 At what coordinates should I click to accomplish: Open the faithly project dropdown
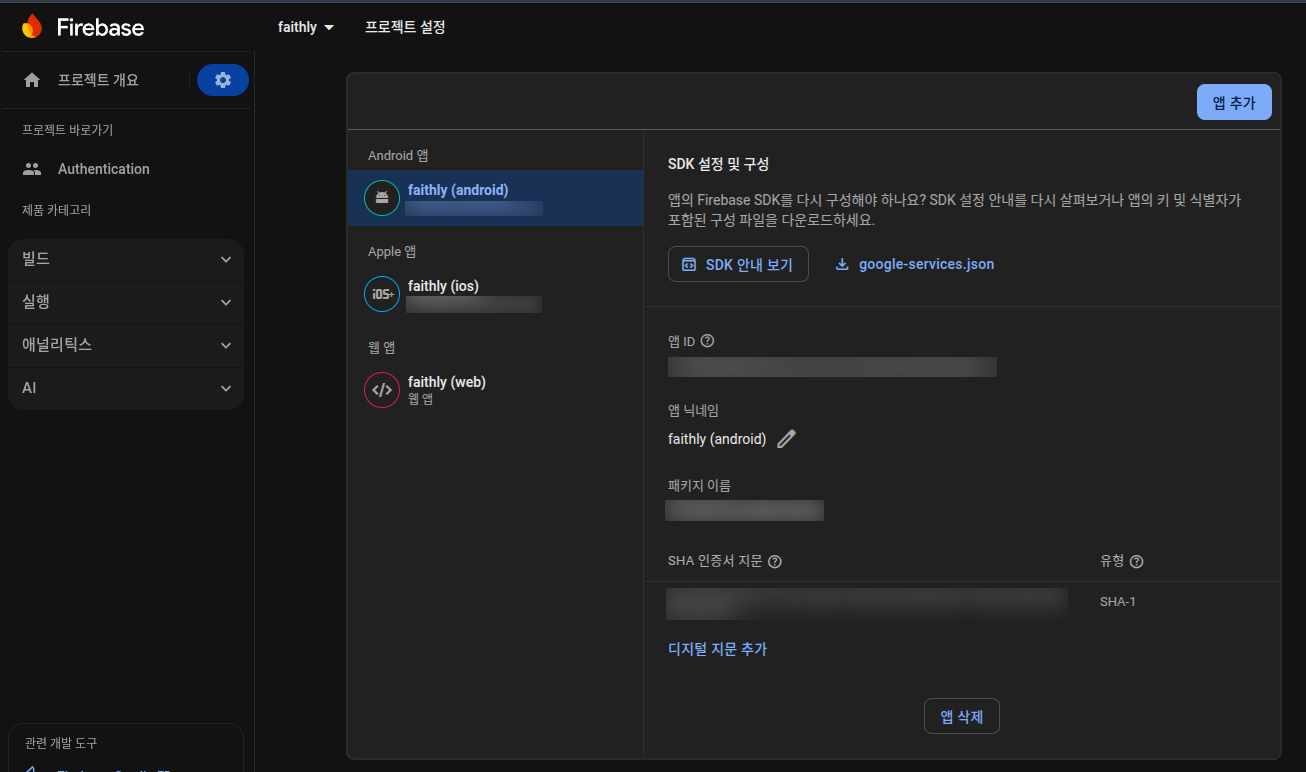[306, 27]
